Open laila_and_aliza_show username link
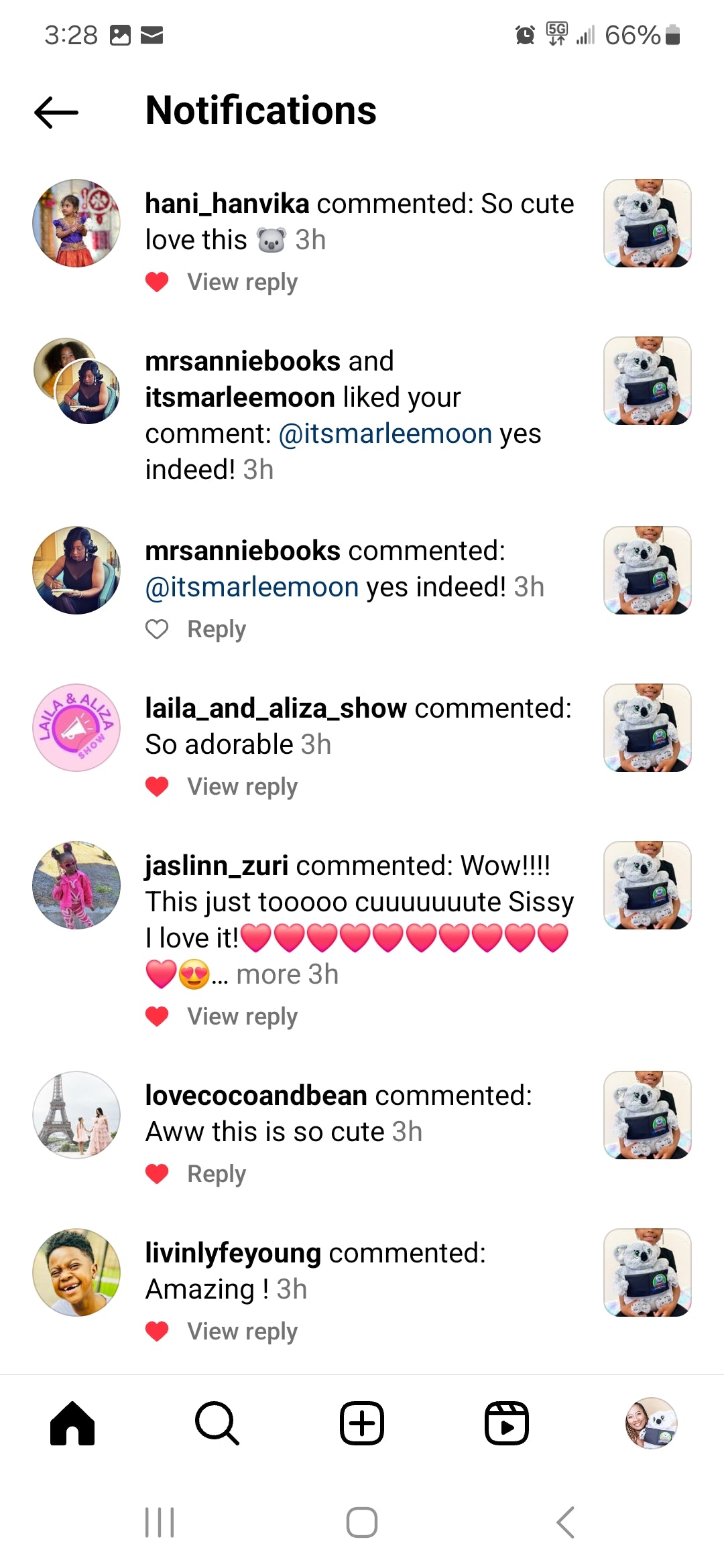 276,709
